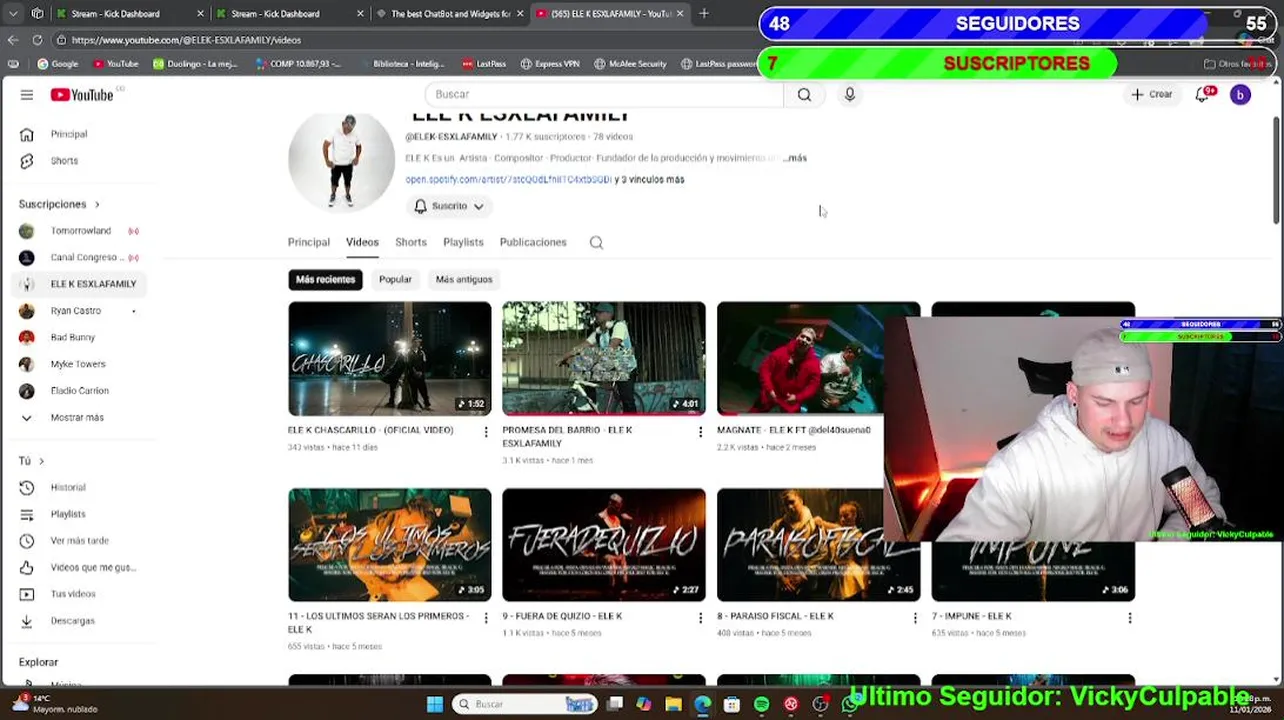Open a new browser tab
The image size is (1284, 720).
coord(703,13)
